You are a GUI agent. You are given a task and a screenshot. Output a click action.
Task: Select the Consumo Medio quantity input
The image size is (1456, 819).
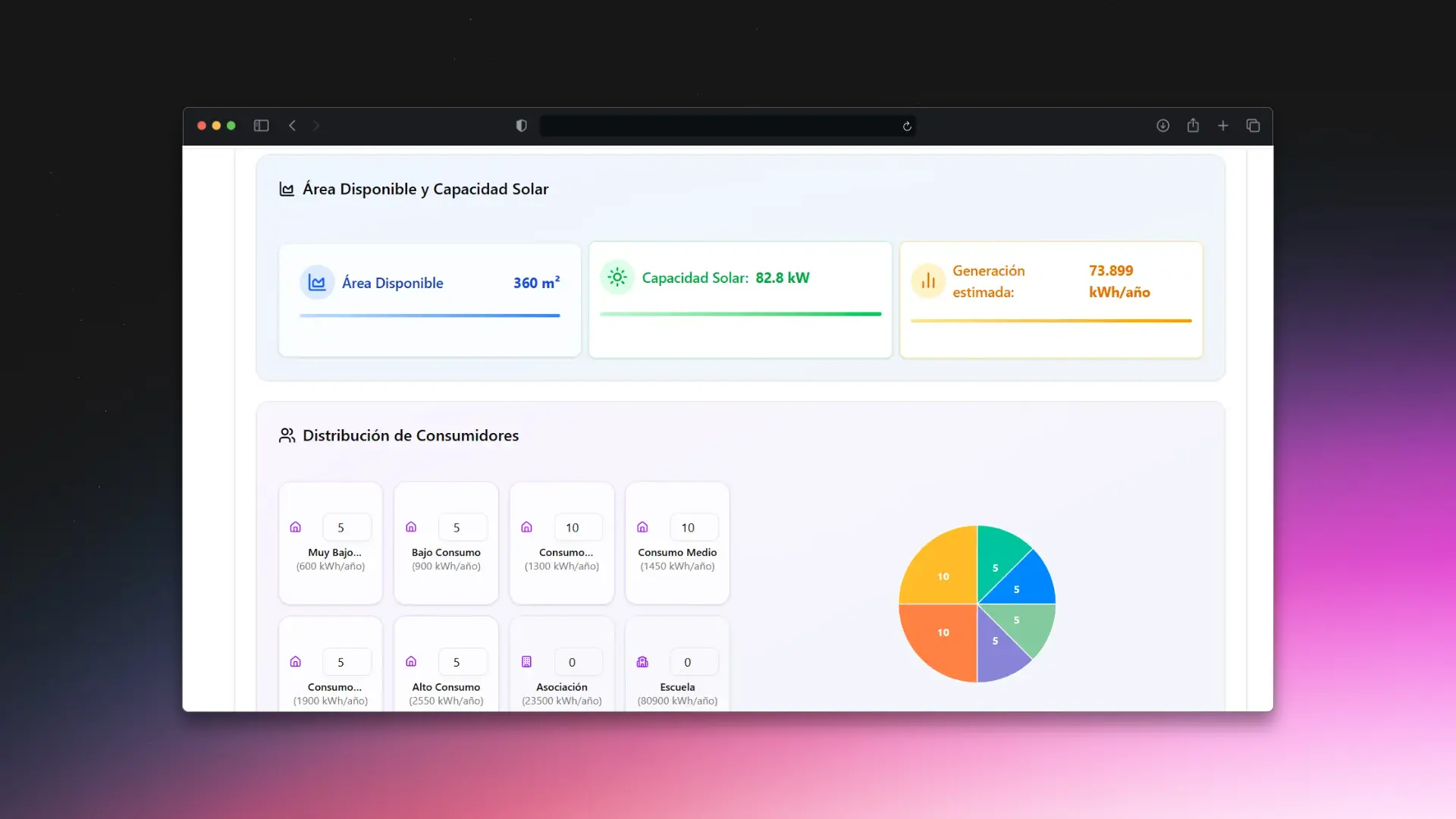coord(693,528)
